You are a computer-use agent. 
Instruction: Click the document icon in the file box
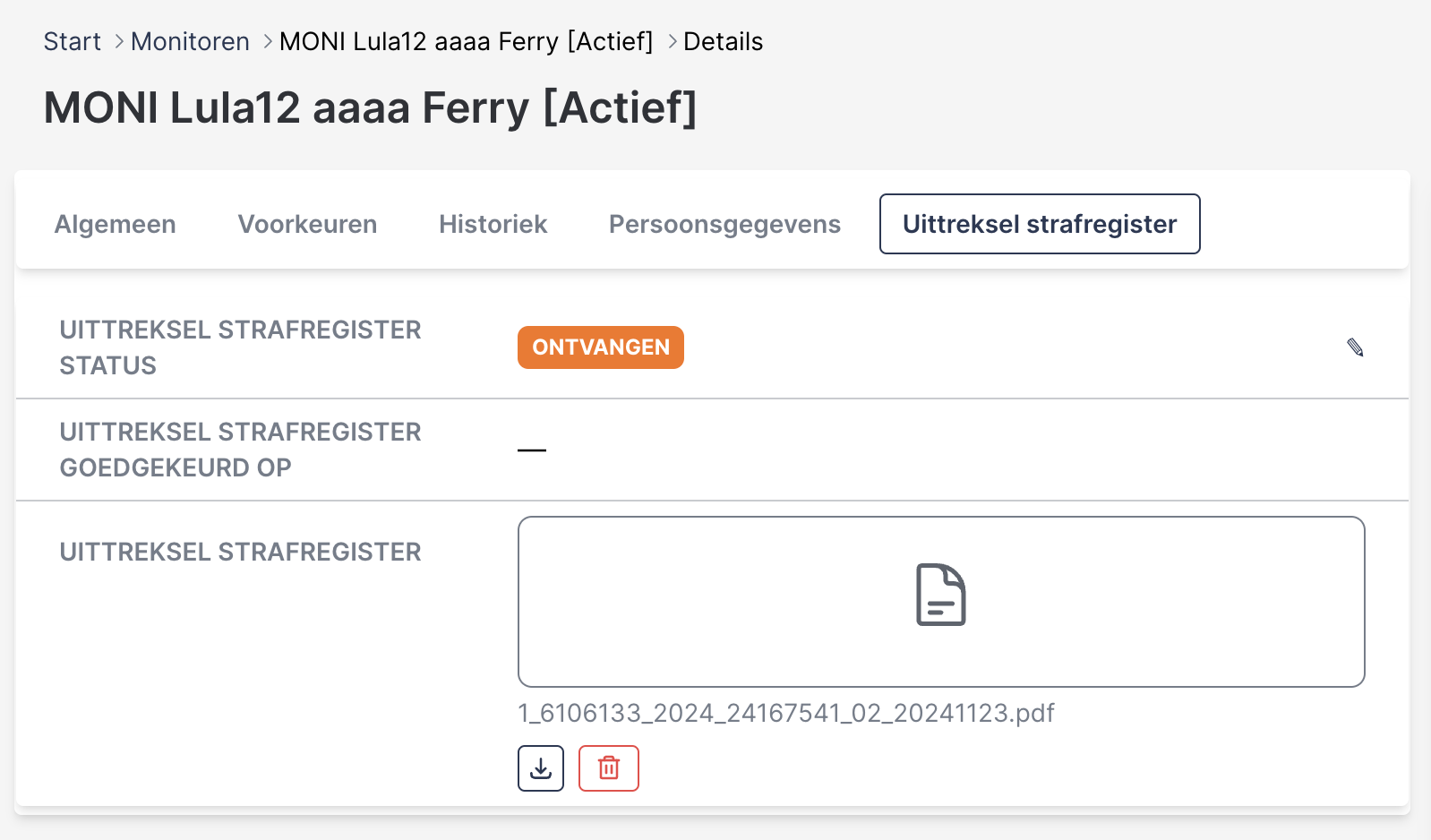tap(940, 595)
